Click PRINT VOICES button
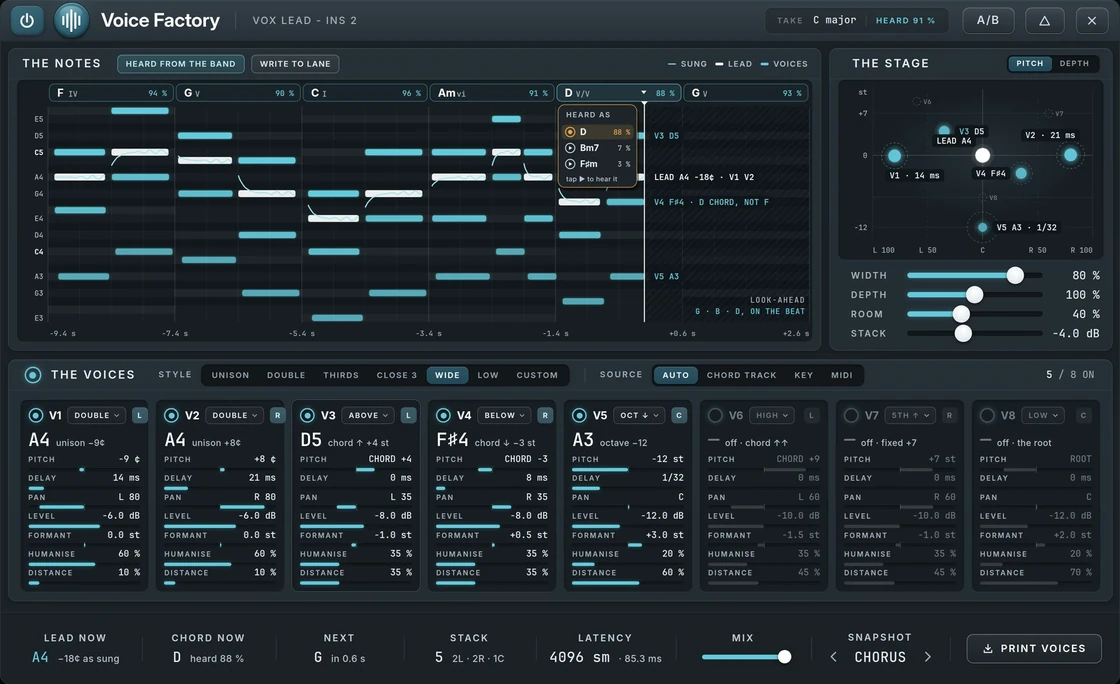 point(1034,648)
